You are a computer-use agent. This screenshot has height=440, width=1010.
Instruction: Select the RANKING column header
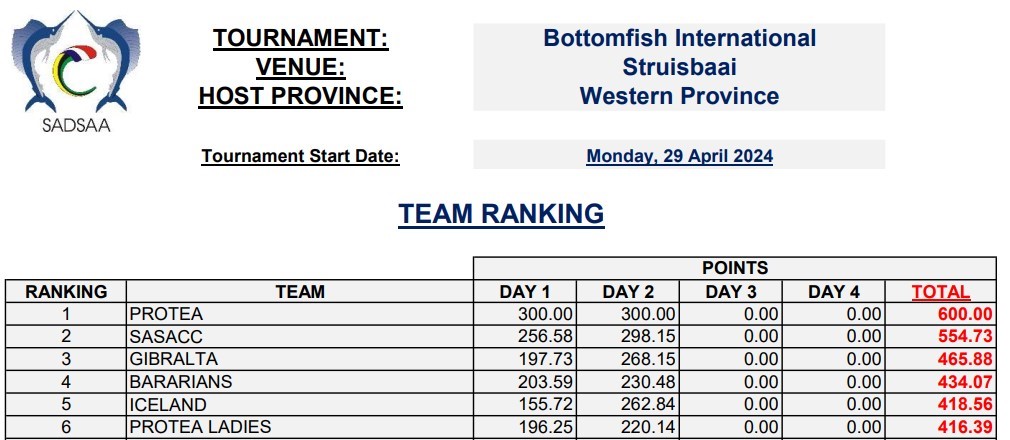(x=66, y=292)
